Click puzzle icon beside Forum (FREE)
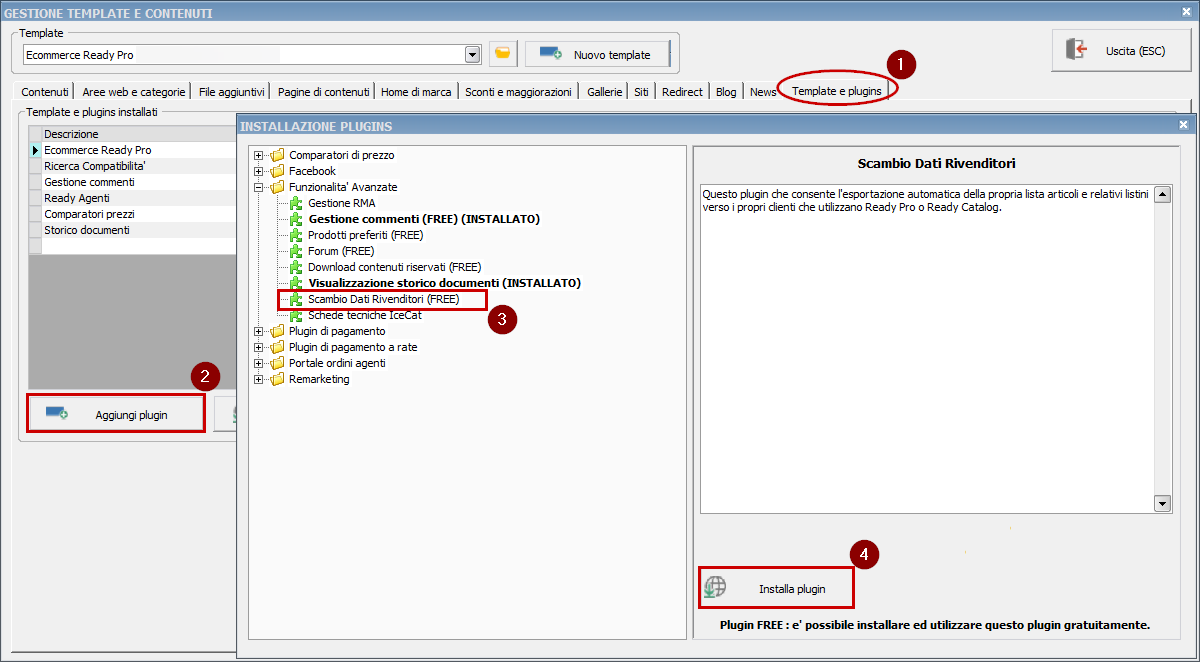1200x662 pixels. click(x=296, y=251)
